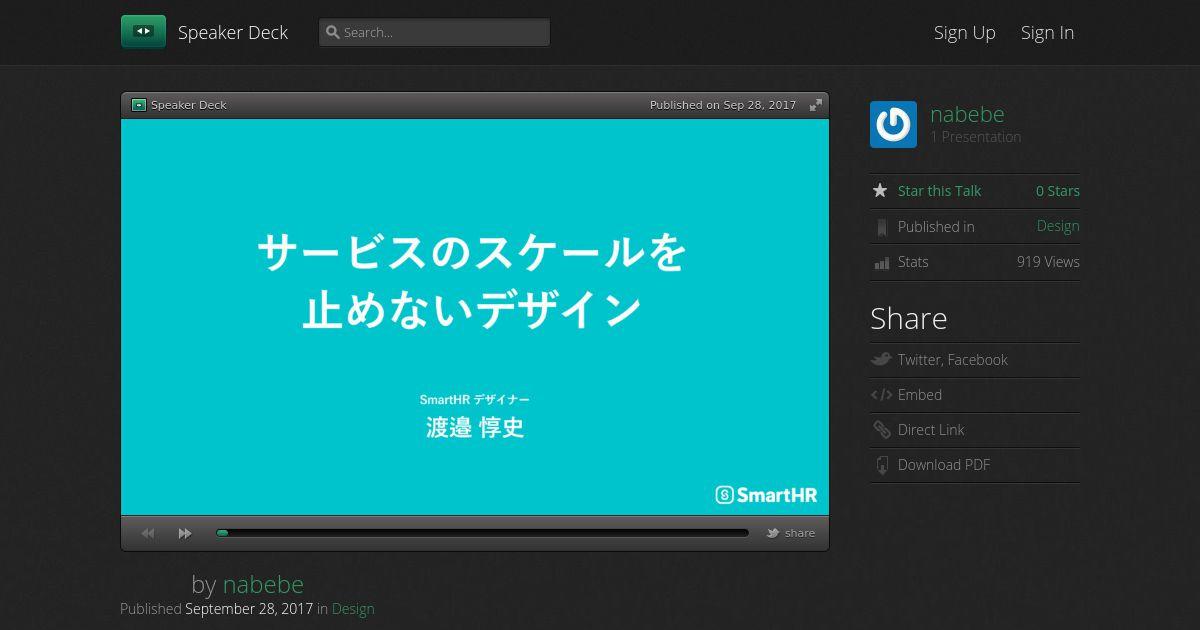This screenshot has width=1200, height=630.
Task: Click the star icon beside Star this Talk
Action: pyautogui.click(x=880, y=190)
